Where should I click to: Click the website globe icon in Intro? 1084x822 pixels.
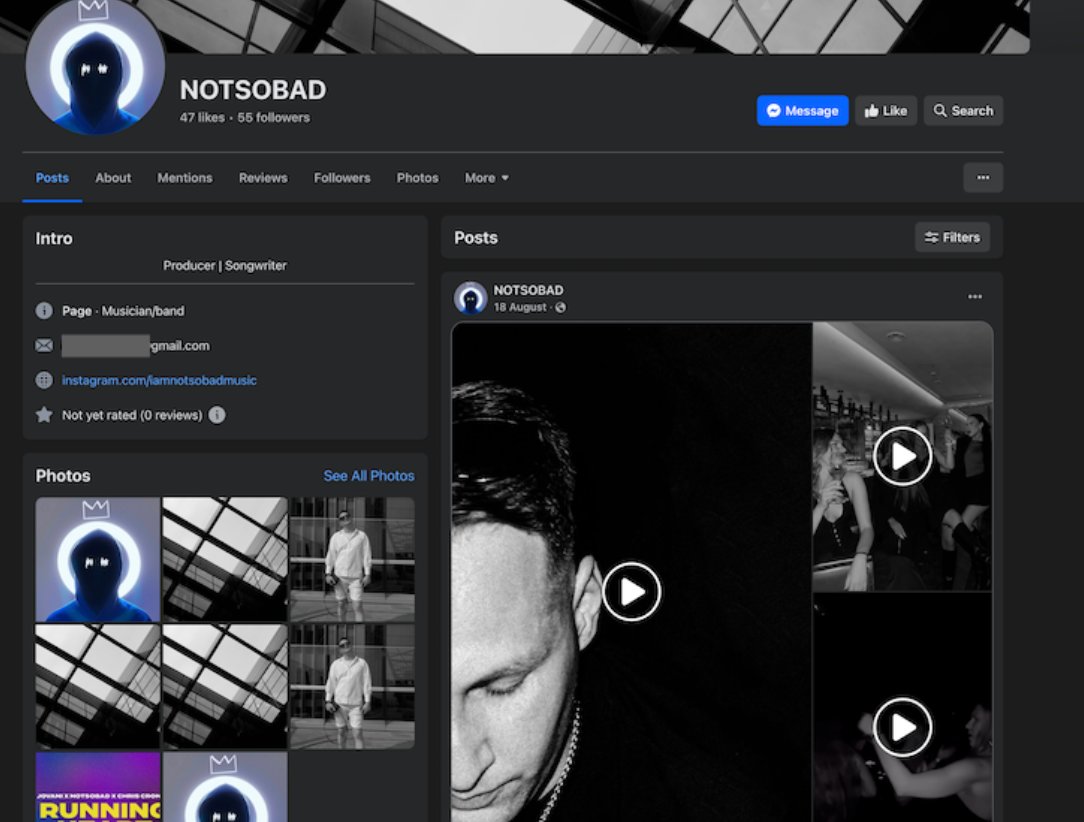click(44, 380)
